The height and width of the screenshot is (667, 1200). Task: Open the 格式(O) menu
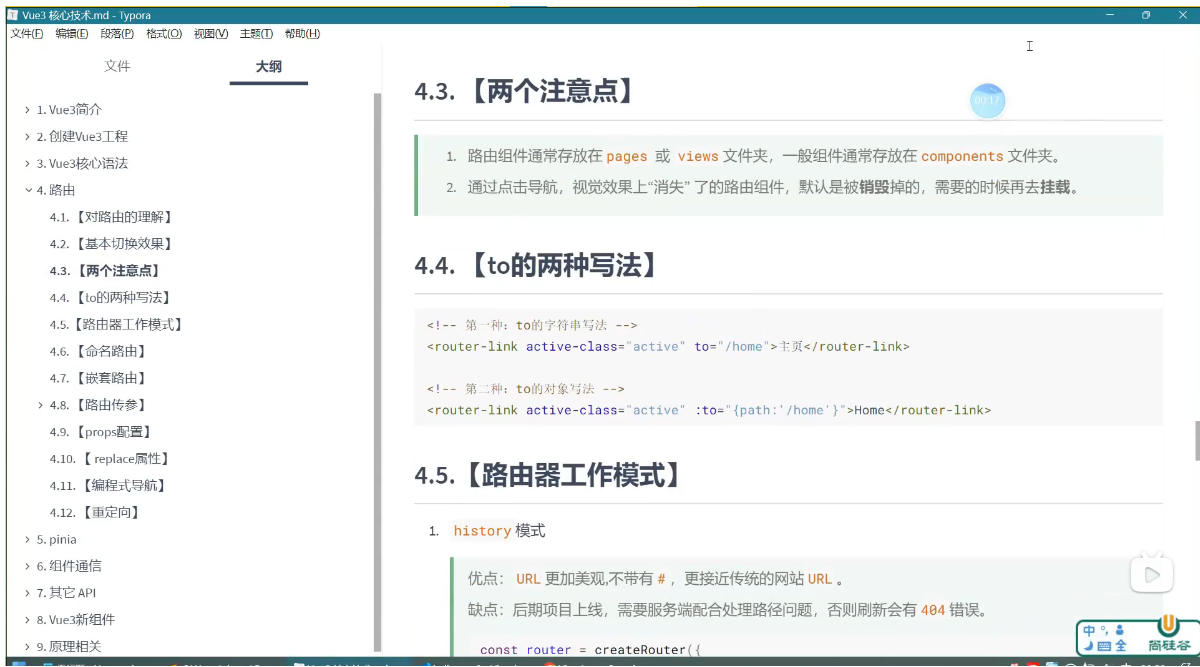pos(164,33)
